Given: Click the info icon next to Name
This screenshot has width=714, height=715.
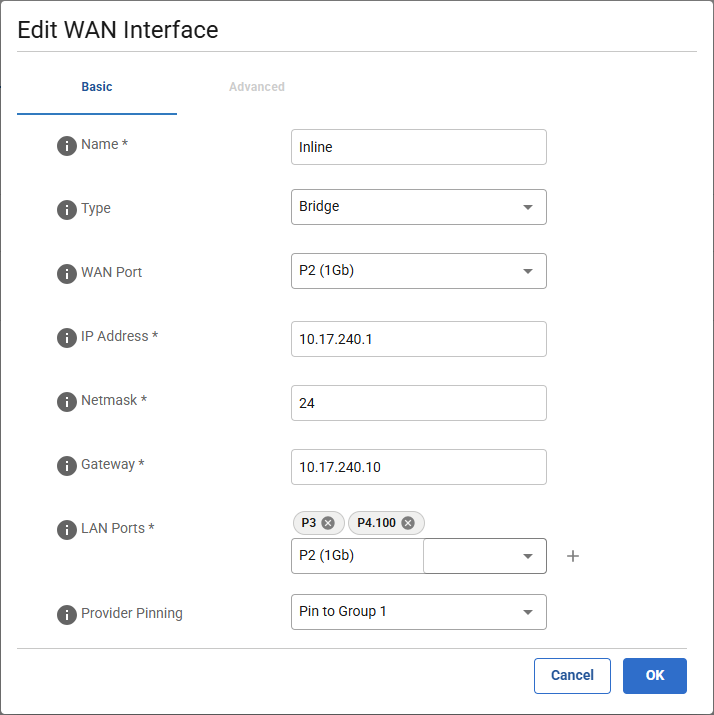Looking at the screenshot, I should tap(67, 146).
